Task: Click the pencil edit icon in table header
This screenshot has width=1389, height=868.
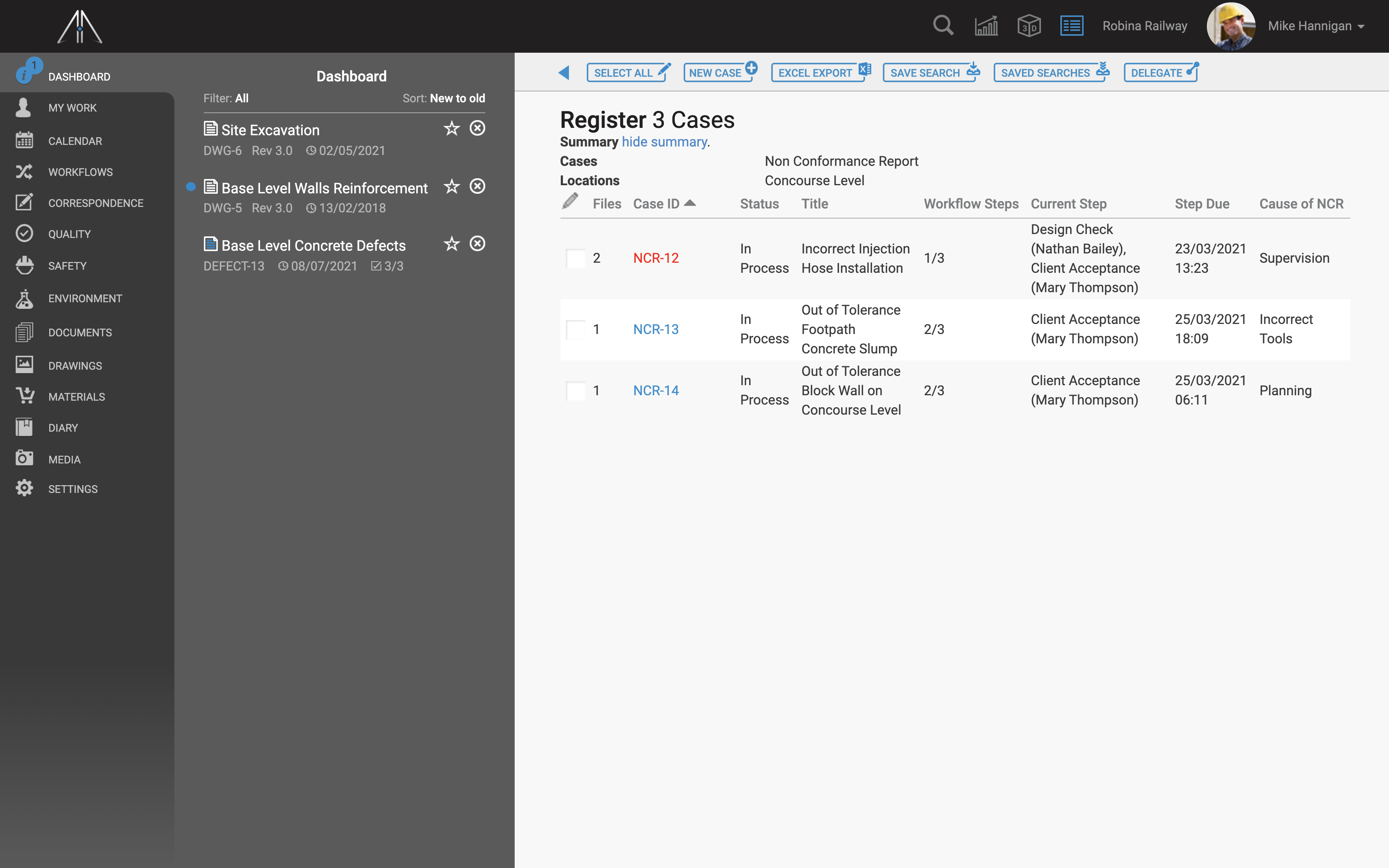Action: (569, 202)
